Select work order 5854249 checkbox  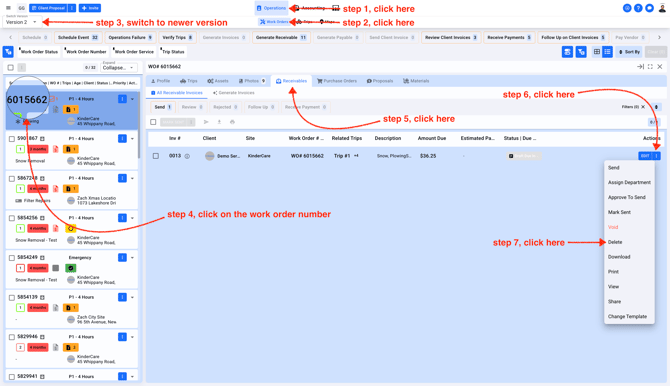point(12,258)
